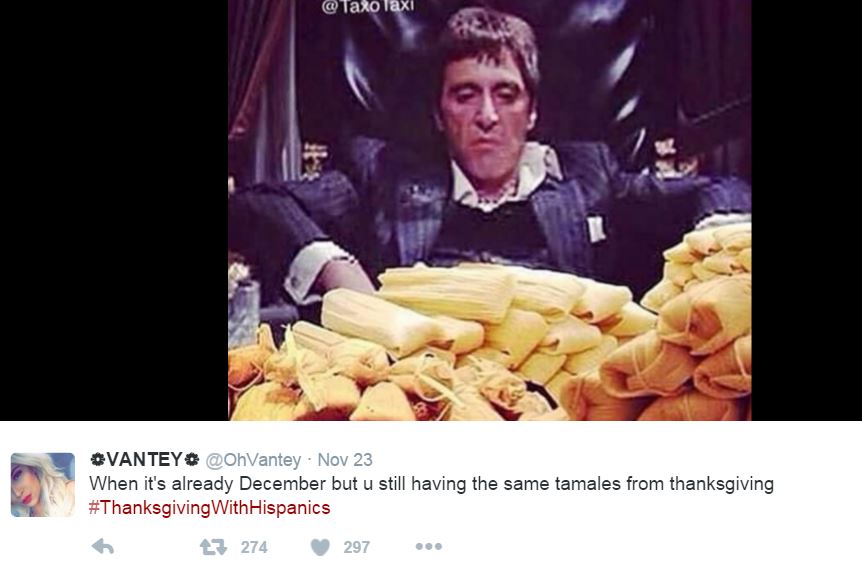
Task: Click the black area left of image
Action: tap(114, 210)
